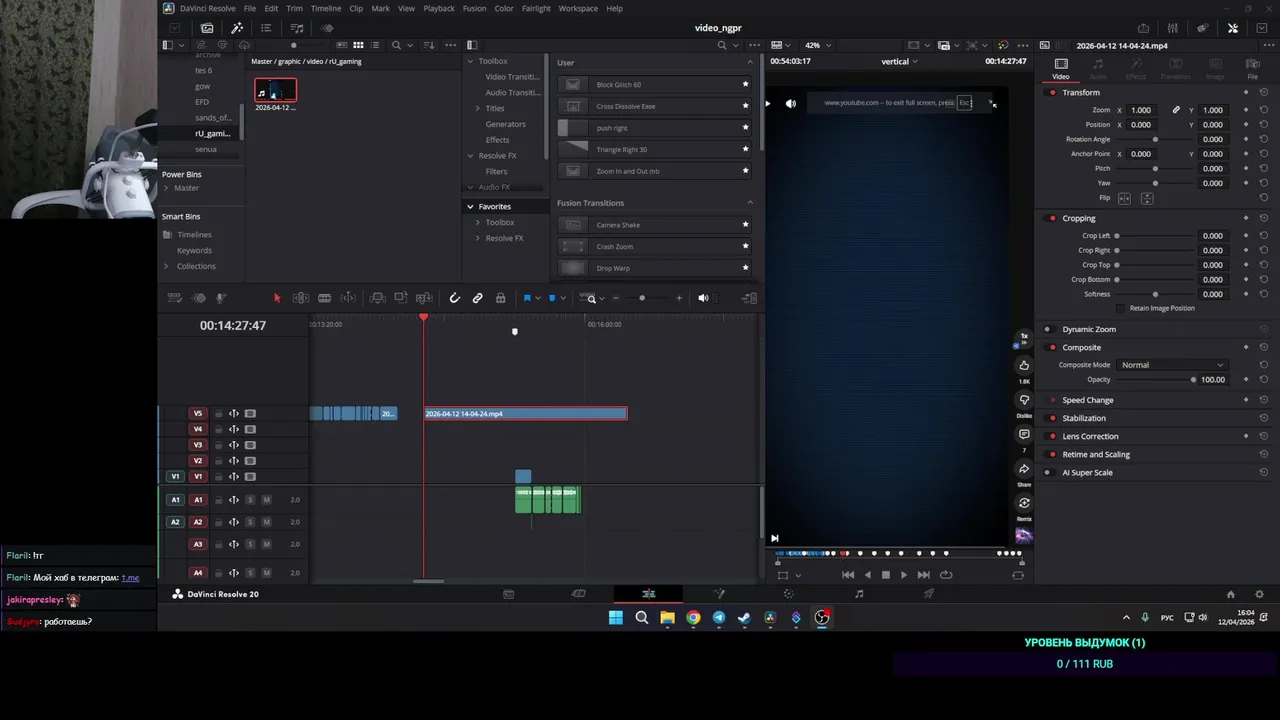Open media pool search magnifier
This screenshot has height=720, width=1280.
397,45
